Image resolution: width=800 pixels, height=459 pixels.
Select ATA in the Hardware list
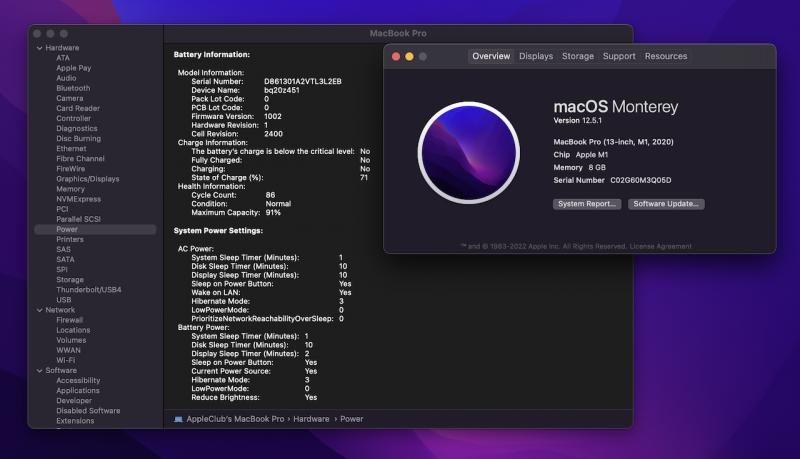[x=63, y=58]
